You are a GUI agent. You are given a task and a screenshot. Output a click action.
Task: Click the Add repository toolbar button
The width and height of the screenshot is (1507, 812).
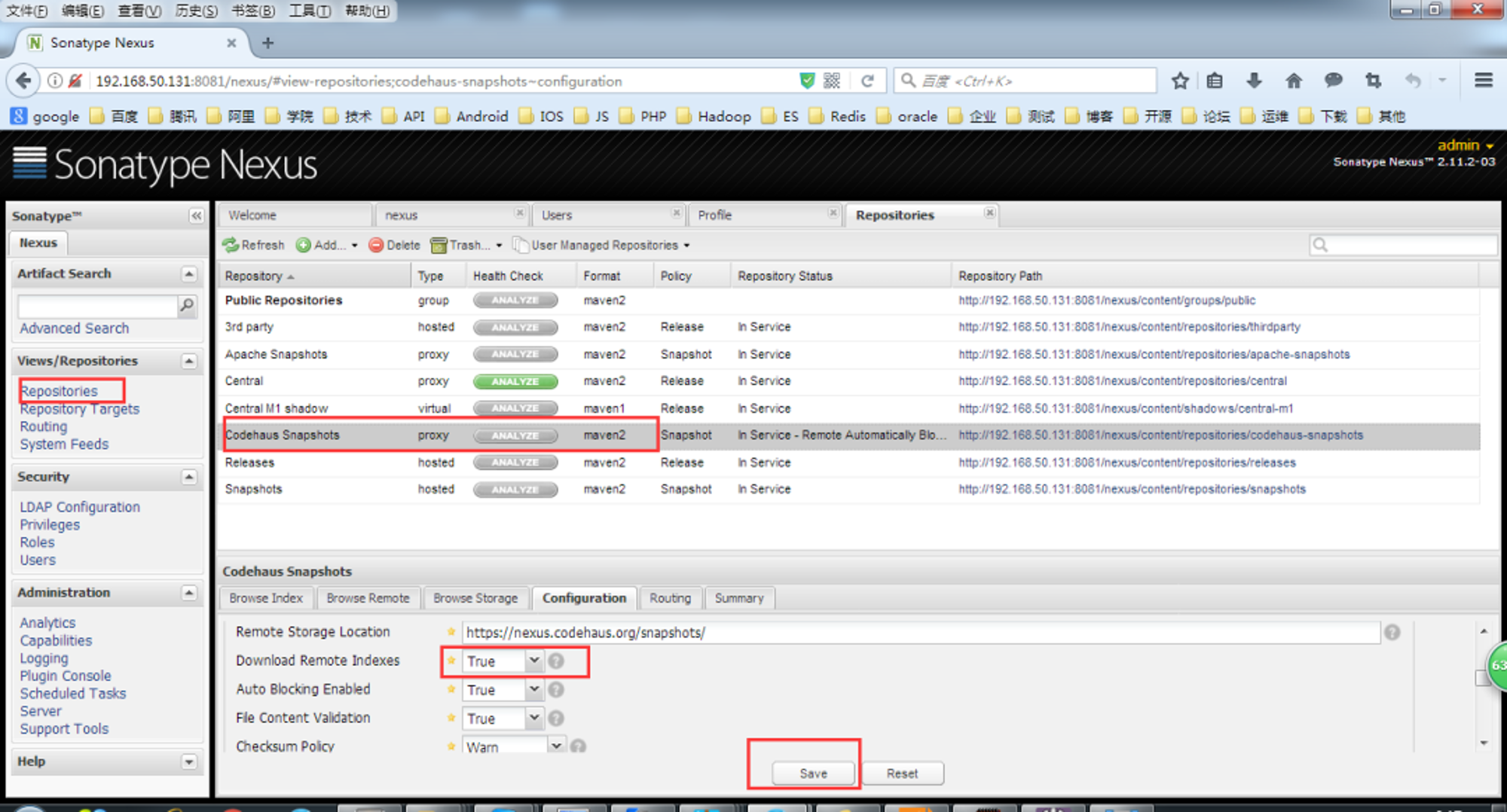(x=326, y=245)
